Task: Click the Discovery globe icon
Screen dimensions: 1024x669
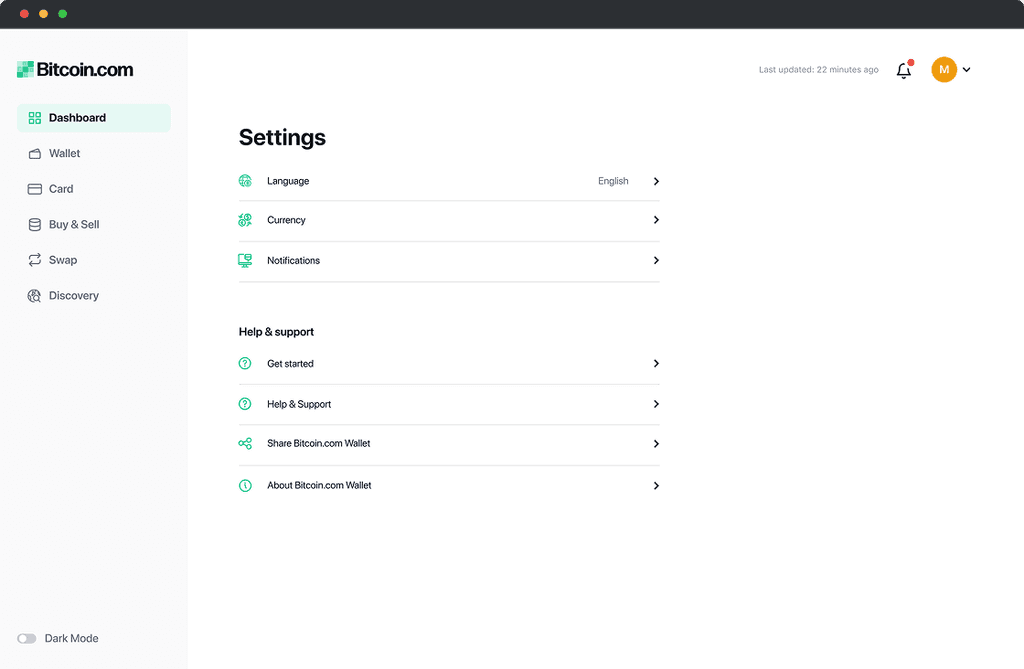Action: click(x=34, y=296)
